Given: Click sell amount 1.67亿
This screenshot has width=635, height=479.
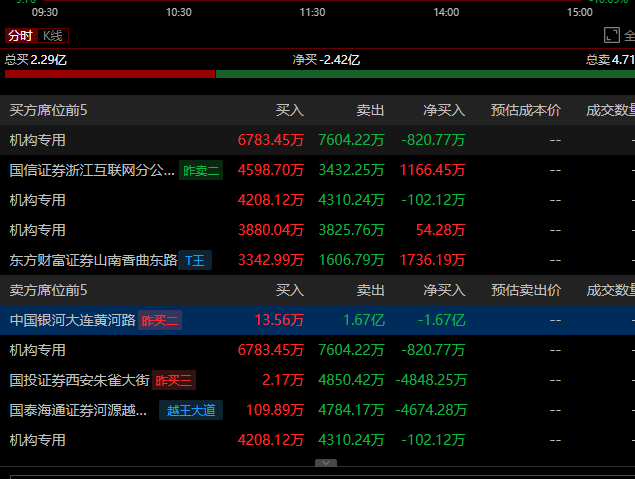Looking at the screenshot, I should pos(364,320).
